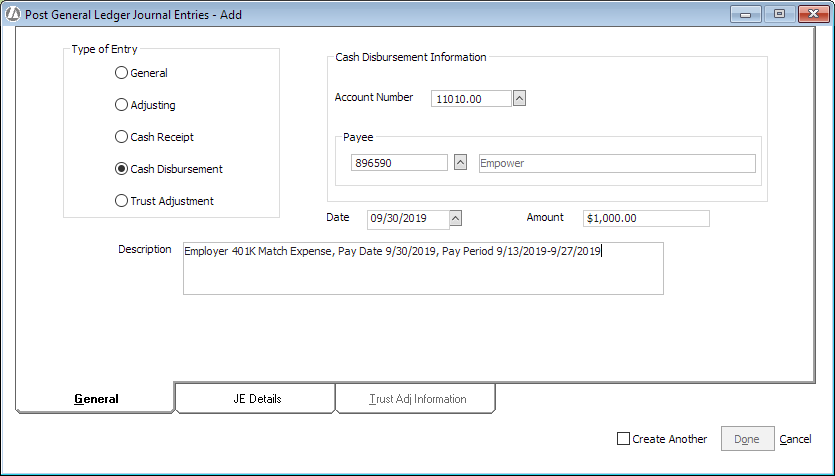Viewport: 835px width, 476px height.
Task: Open the Payee lookup arrow
Action: [x=461, y=162]
